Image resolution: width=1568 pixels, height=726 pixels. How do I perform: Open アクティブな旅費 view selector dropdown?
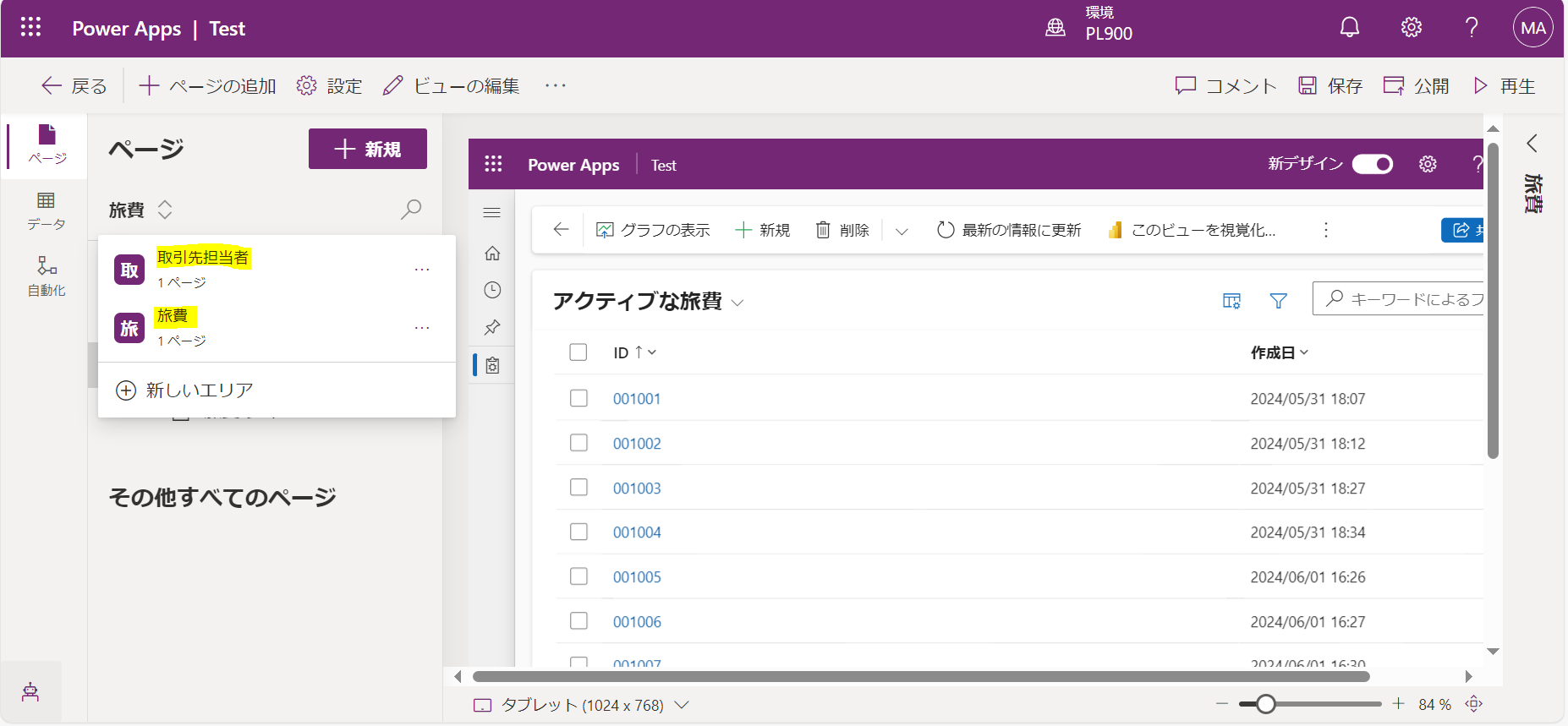pos(649,302)
